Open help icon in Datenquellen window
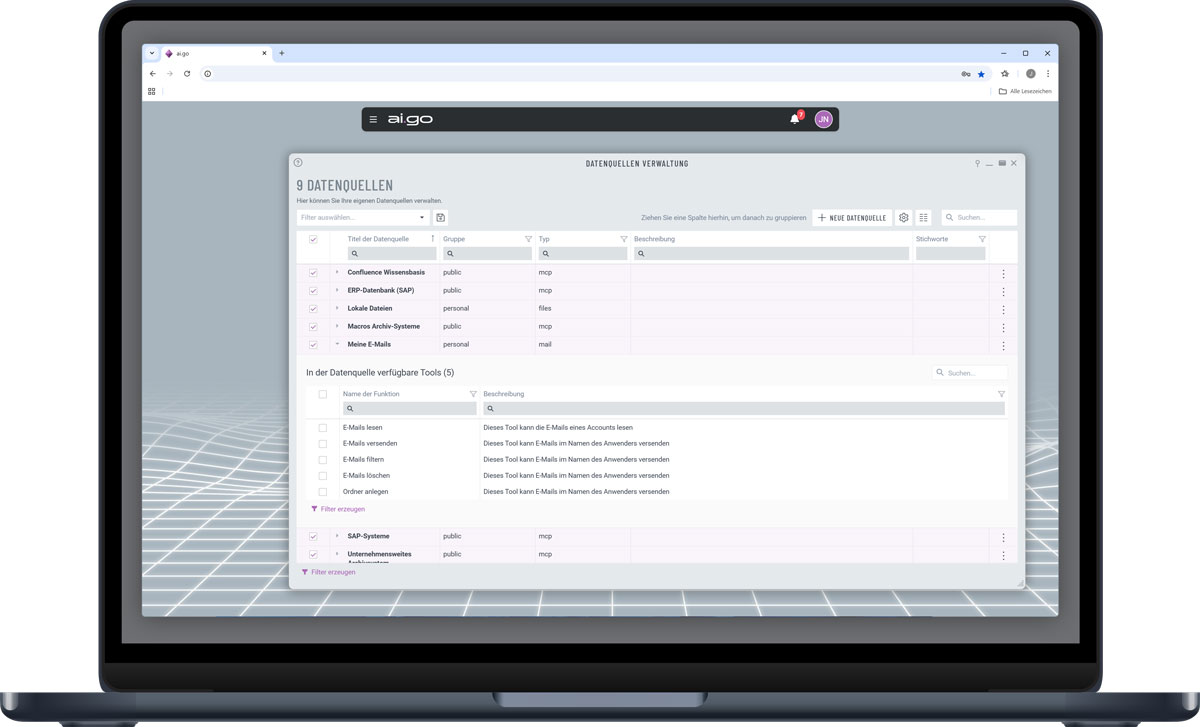This screenshot has width=1200, height=727. click(x=298, y=163)
